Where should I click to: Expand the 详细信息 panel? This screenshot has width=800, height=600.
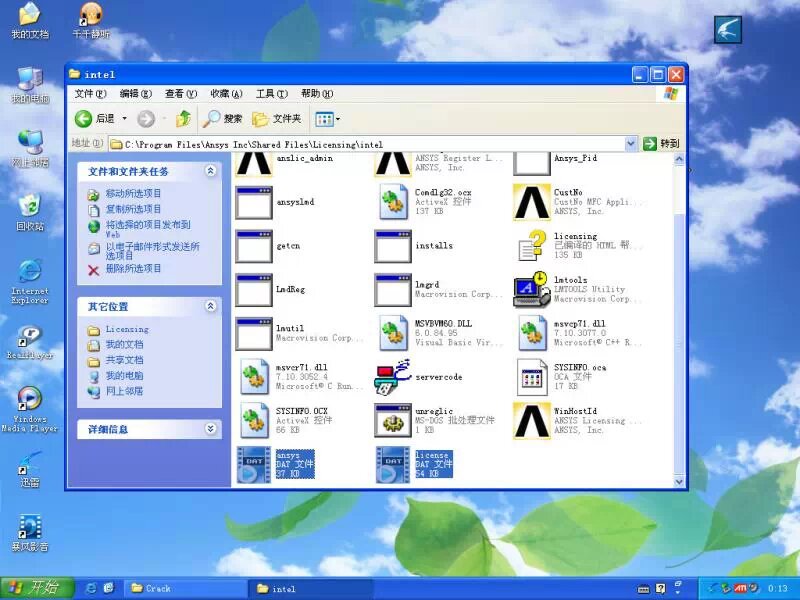[210, 429]
